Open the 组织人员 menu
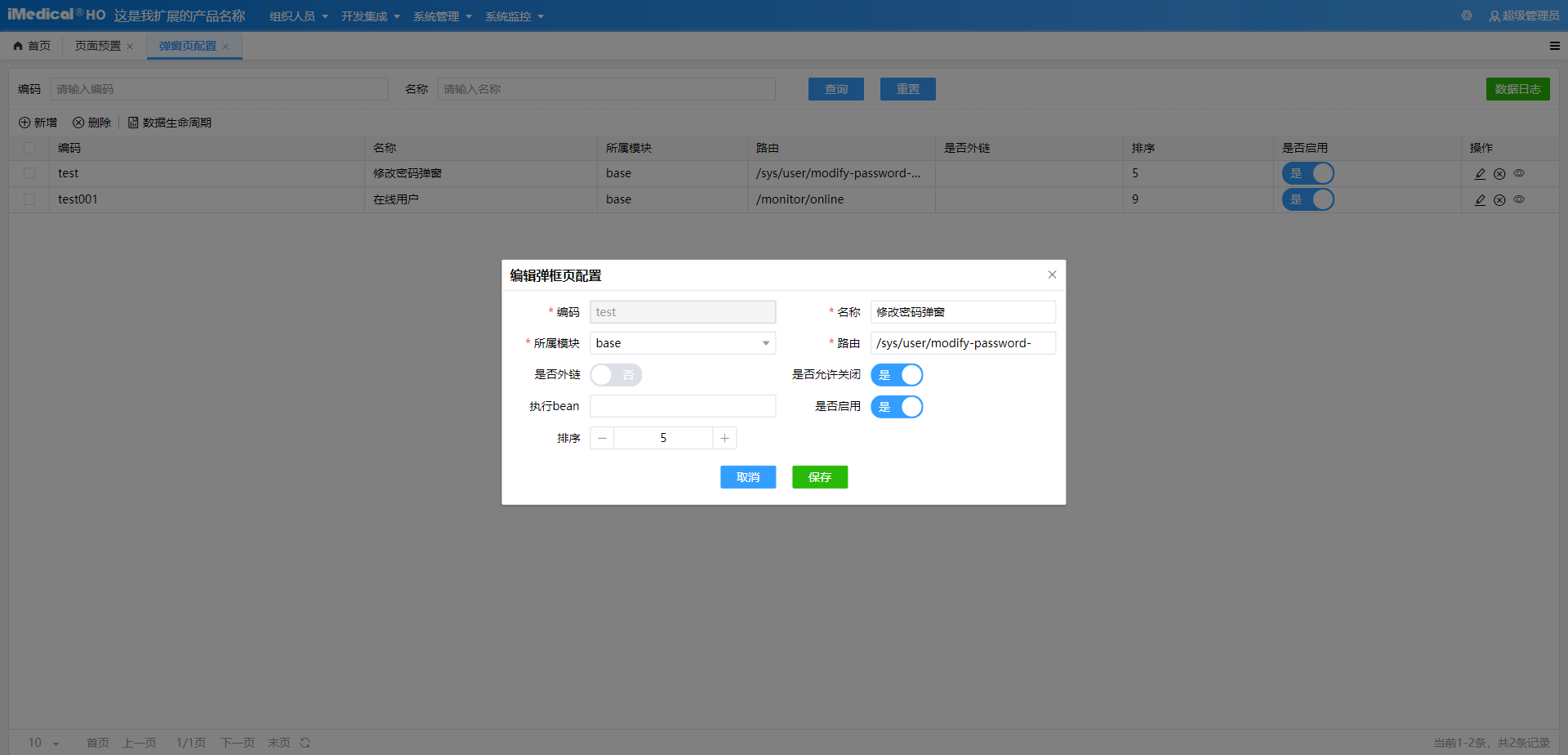 click(x=298, y=16)
